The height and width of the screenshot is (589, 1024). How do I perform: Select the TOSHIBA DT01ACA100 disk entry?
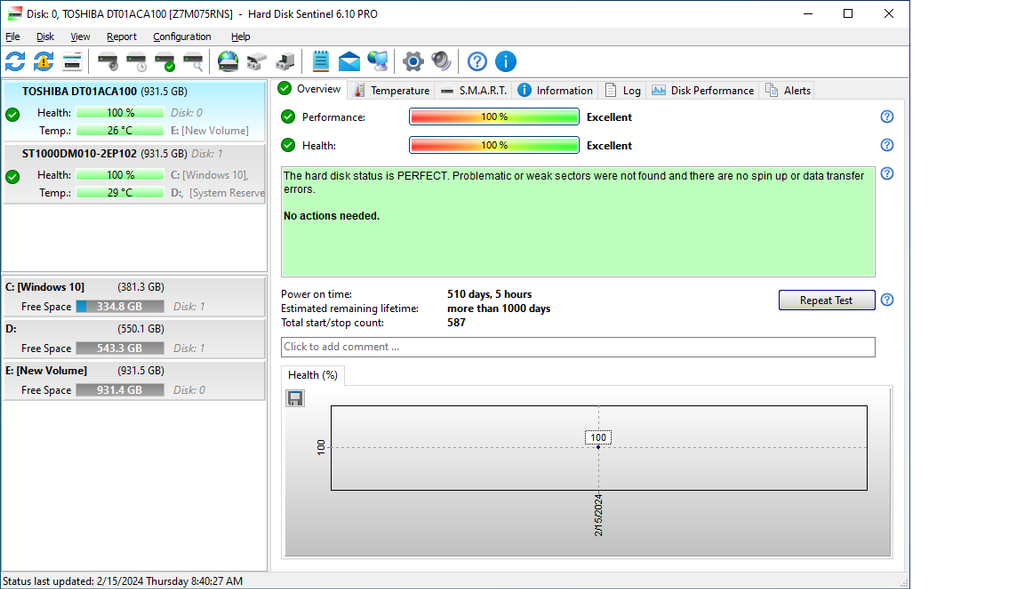tap(135, 110)
